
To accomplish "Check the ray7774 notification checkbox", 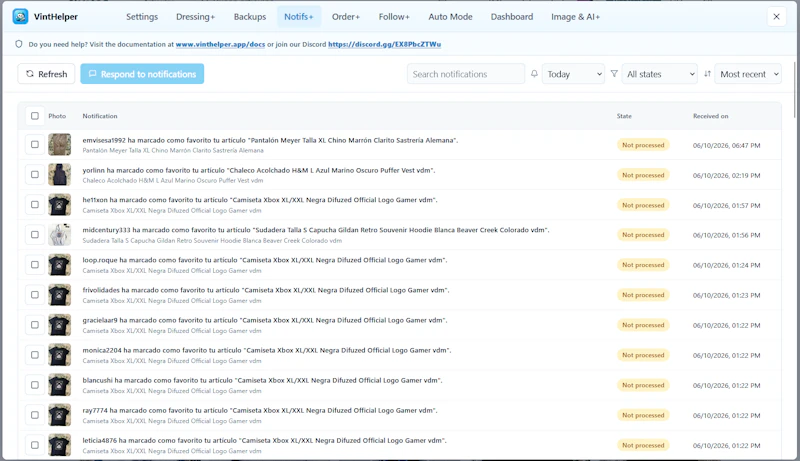I will click(x=35, y=415).
